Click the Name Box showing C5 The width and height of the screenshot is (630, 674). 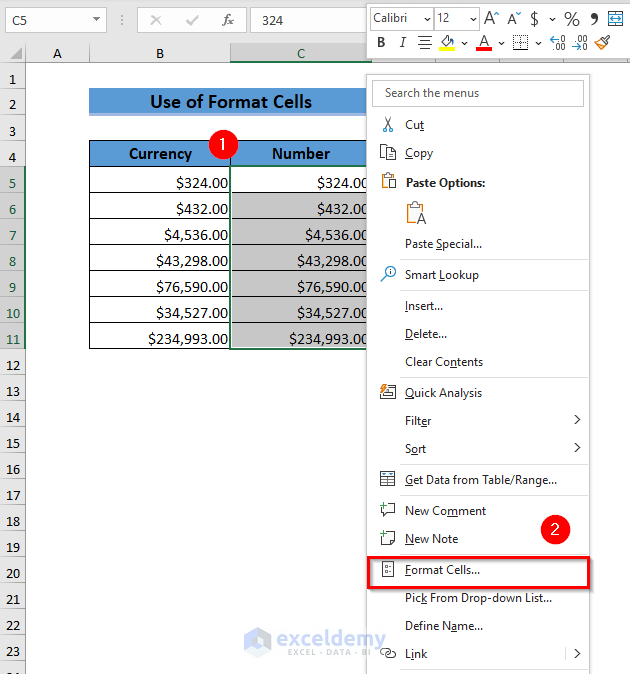pyautogui.click(x=56, y=20)
